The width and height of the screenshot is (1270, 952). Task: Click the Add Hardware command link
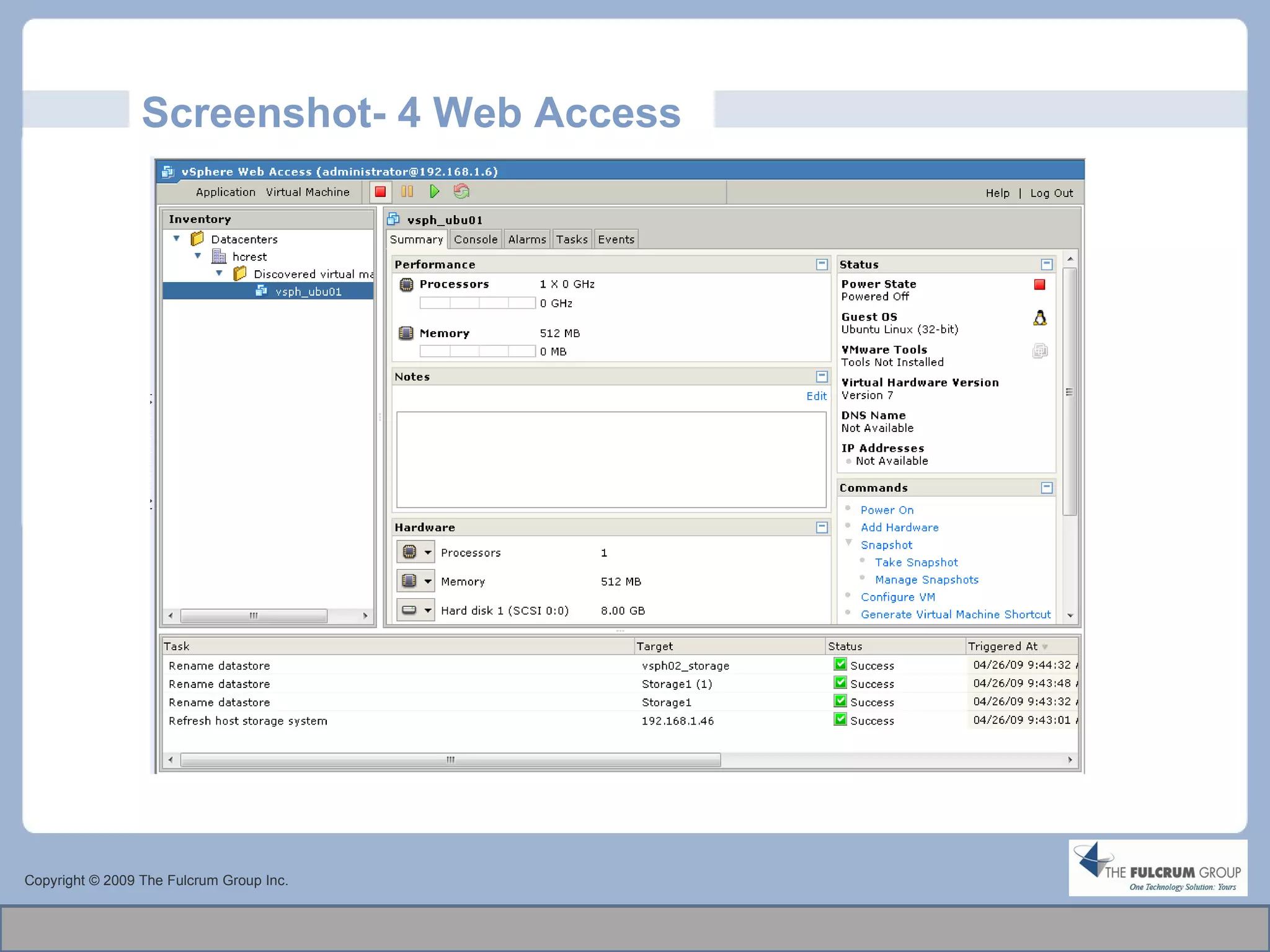[x=900, y=527]
